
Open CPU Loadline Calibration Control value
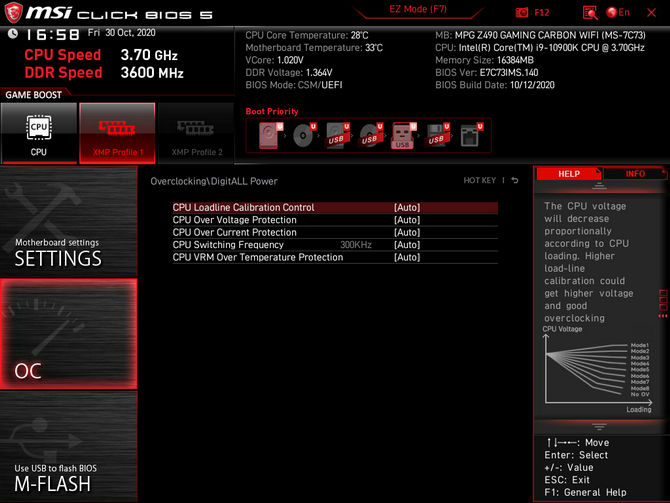(407, 208)
